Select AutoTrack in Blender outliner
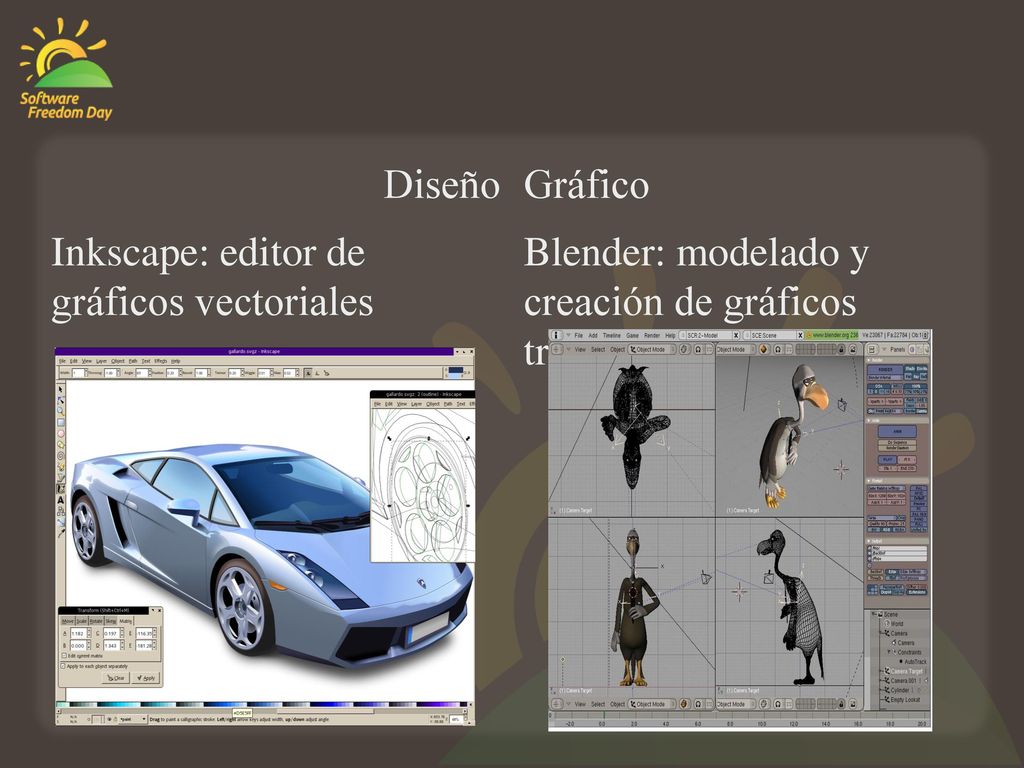 pos(916,662)
